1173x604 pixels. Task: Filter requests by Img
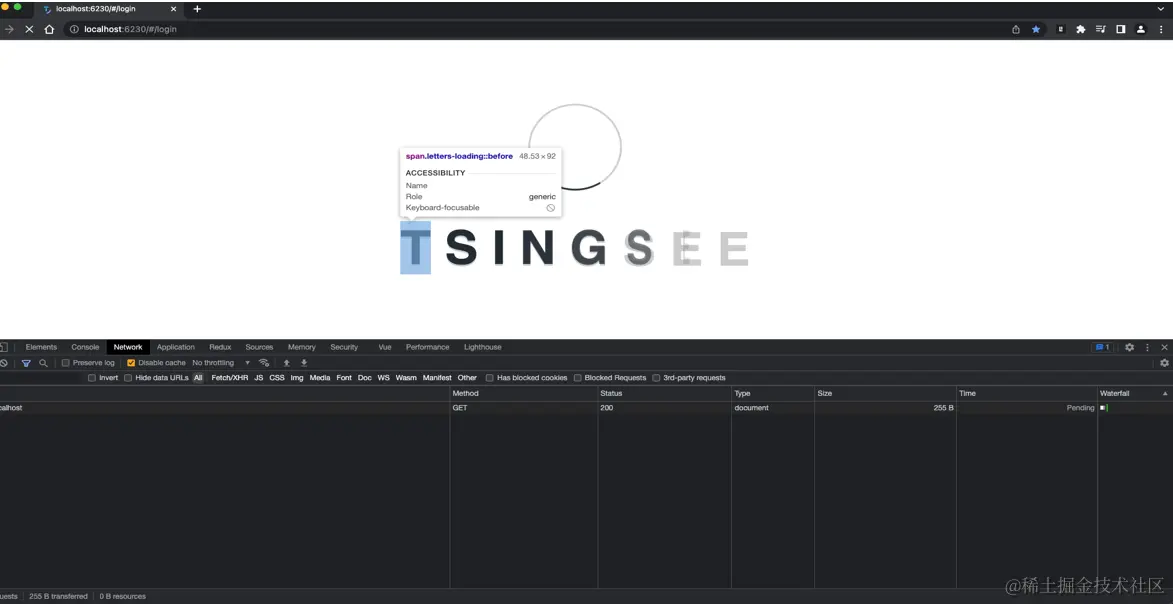pos(297,378)
